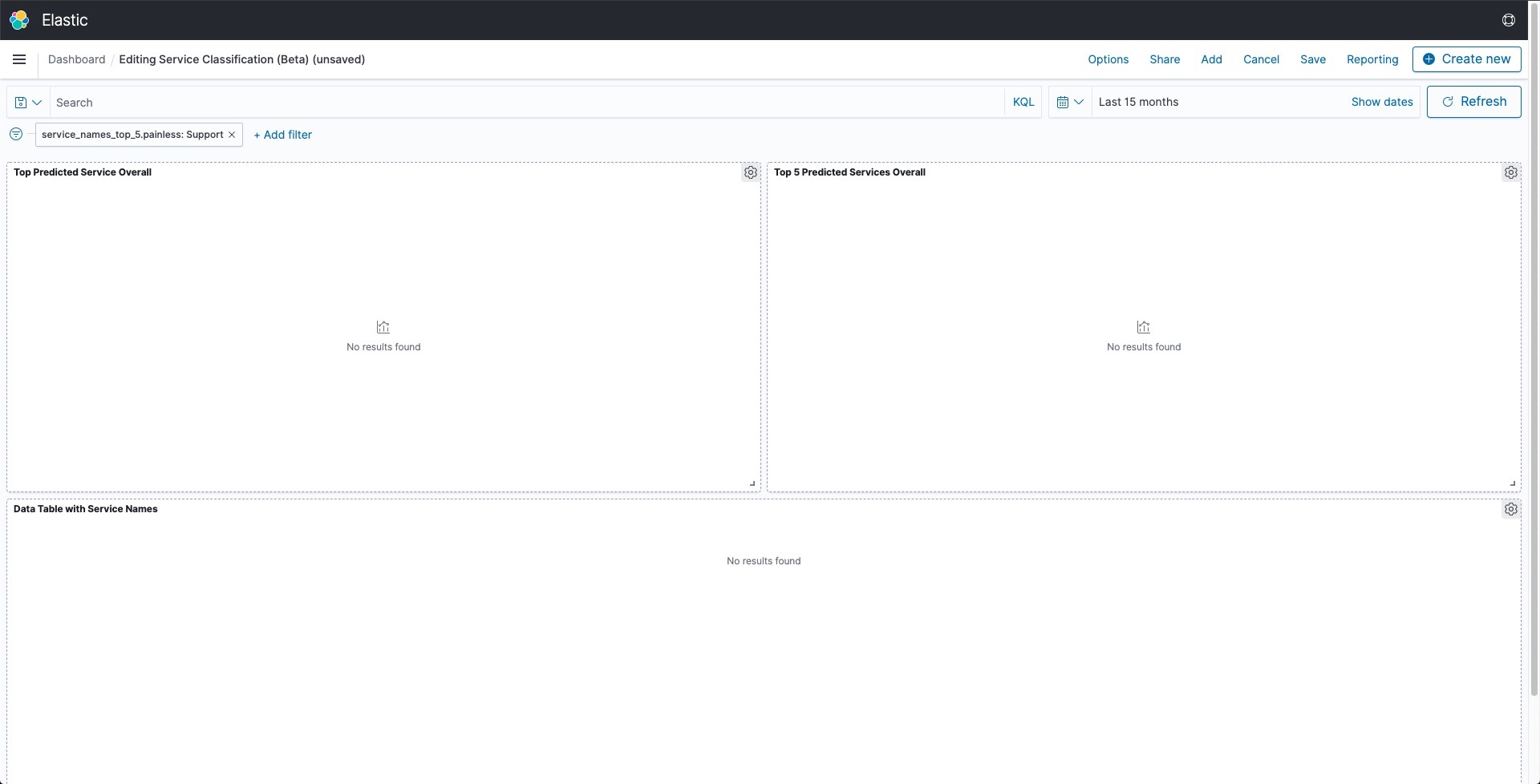
Task: Open the change all filters icon
Action: pyautogui.click(x=16, y=134)
